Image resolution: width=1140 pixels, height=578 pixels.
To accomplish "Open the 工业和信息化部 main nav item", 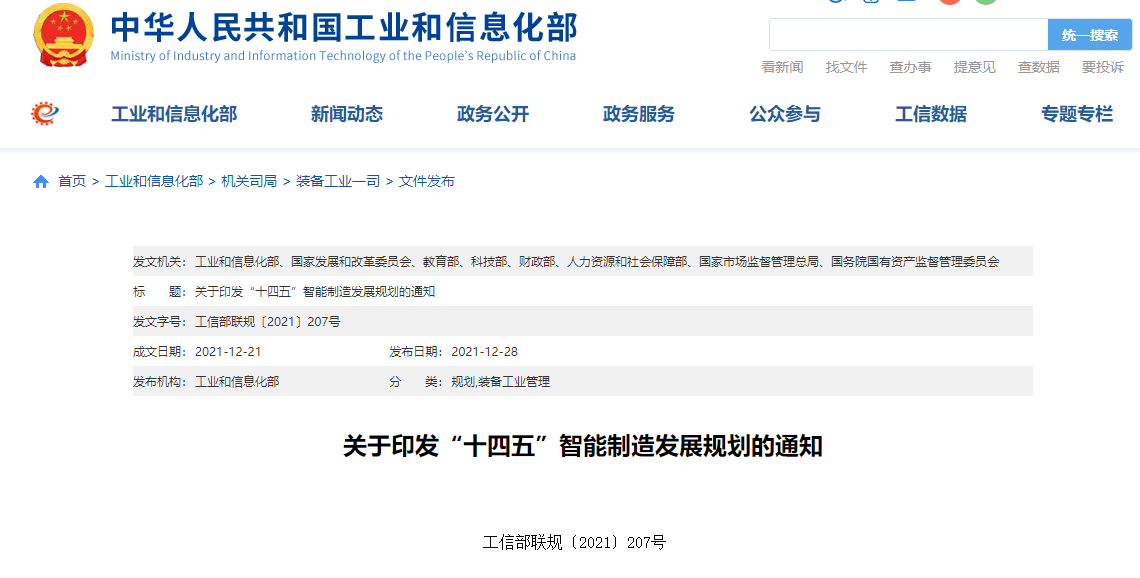I will pos(174,114).
